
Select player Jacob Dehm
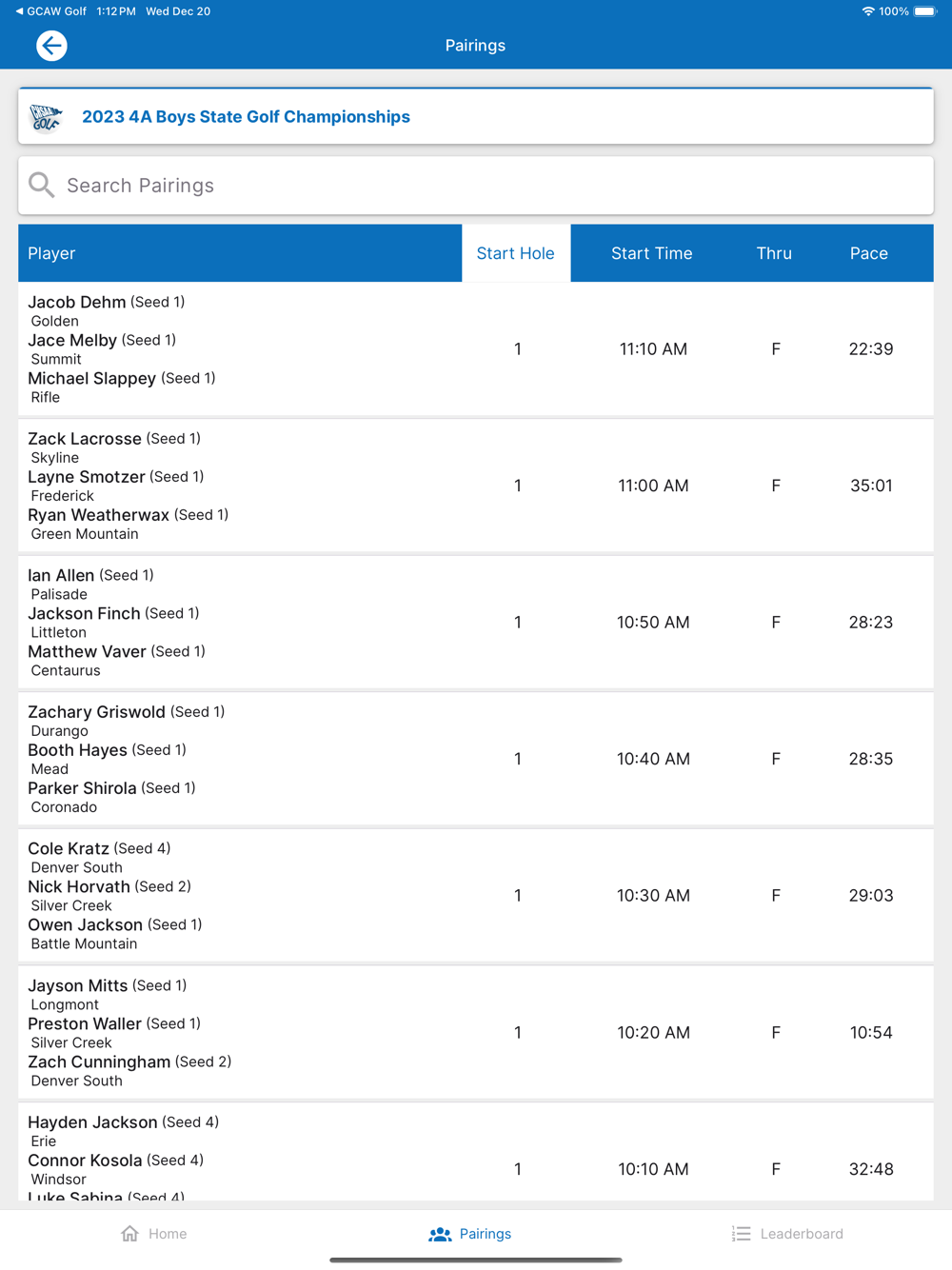77,302
